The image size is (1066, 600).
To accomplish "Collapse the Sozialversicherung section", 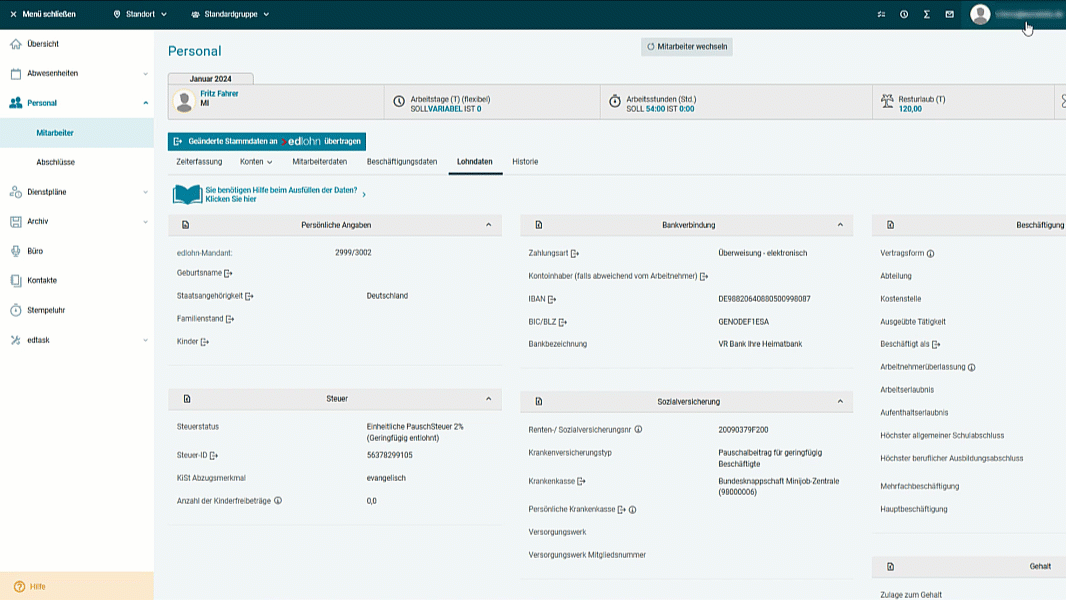I will pos(840,402).
